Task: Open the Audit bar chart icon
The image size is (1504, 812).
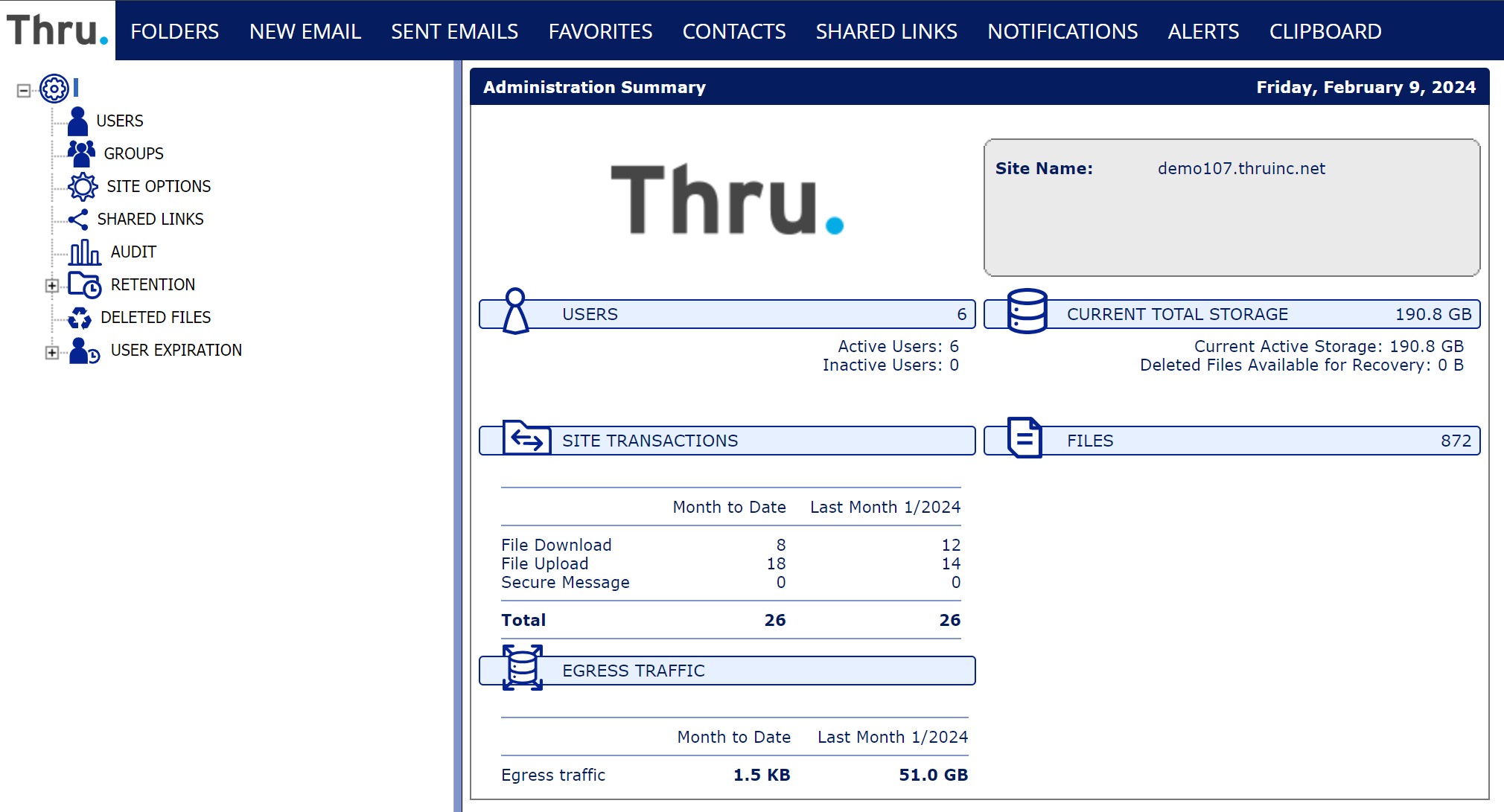Action: 85,252
